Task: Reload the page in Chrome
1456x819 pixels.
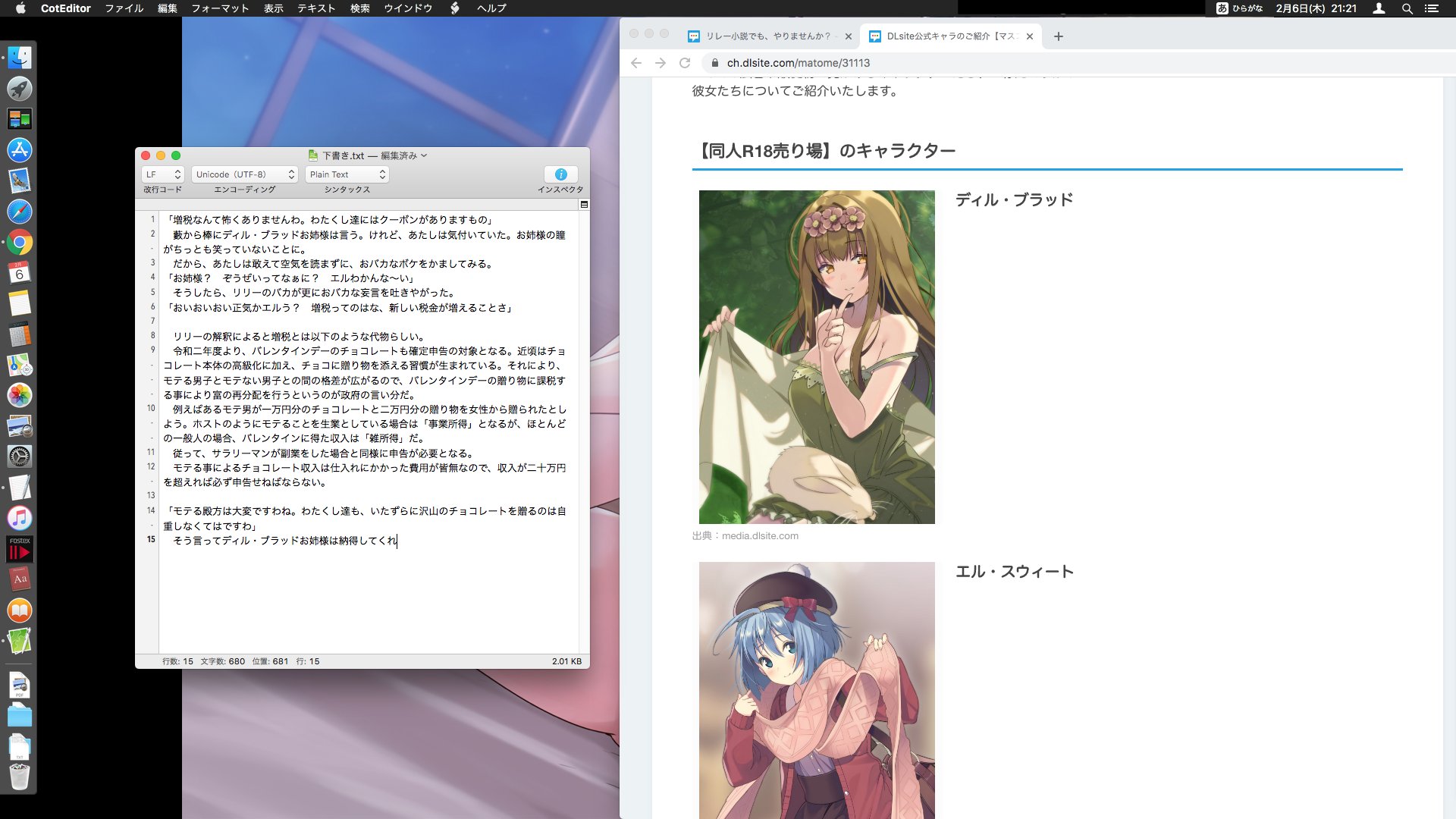Action: pos(685,63)
